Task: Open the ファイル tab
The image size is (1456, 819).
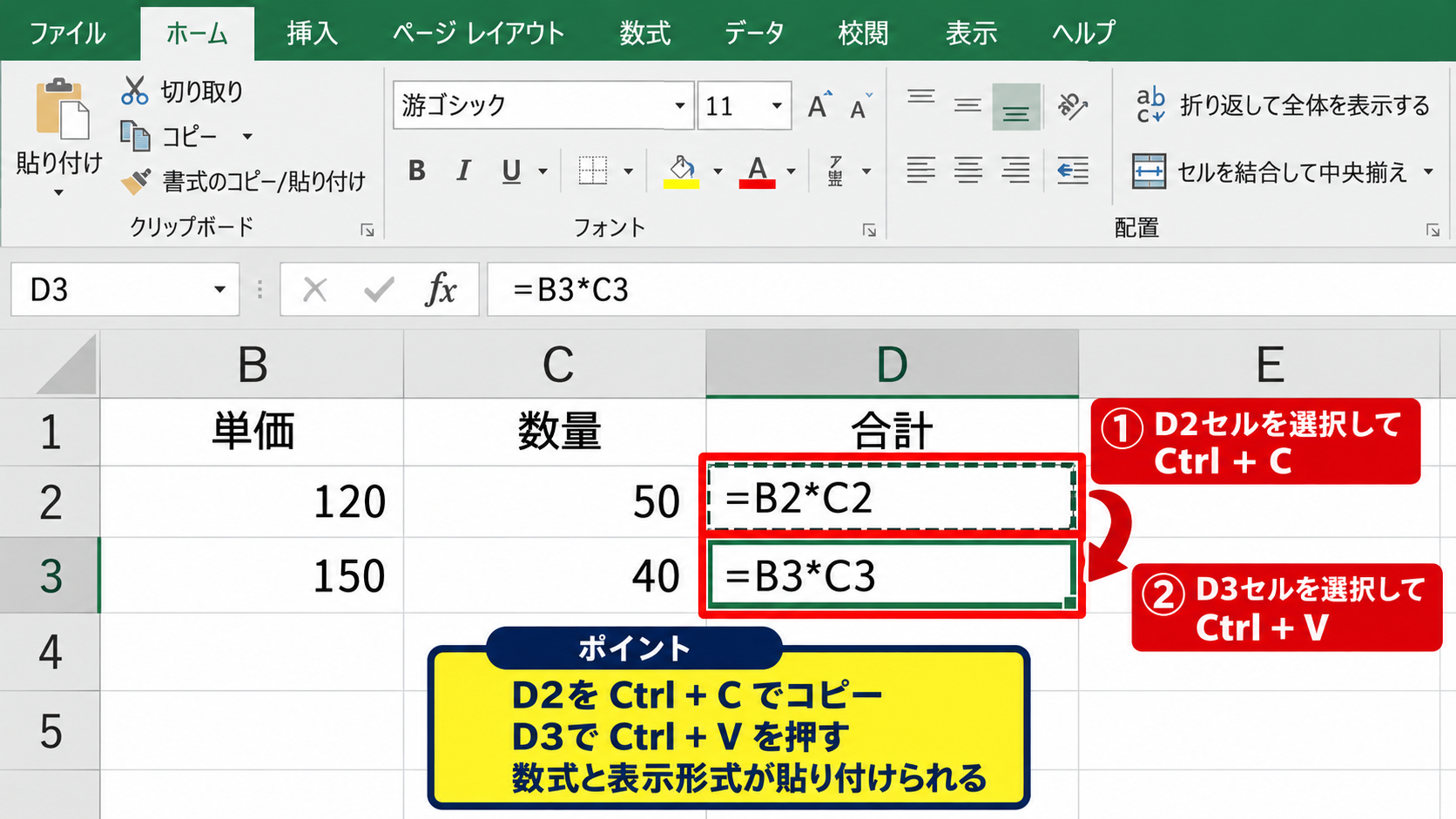Action: point(68,33)
